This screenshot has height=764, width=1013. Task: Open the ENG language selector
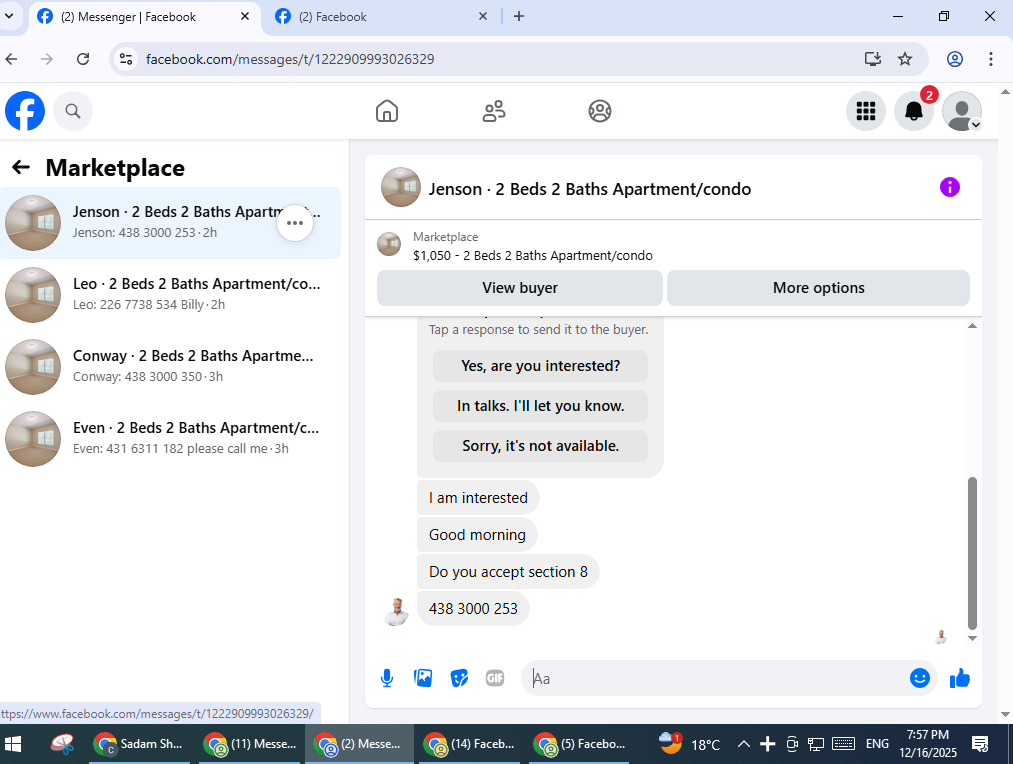point(877,744)
